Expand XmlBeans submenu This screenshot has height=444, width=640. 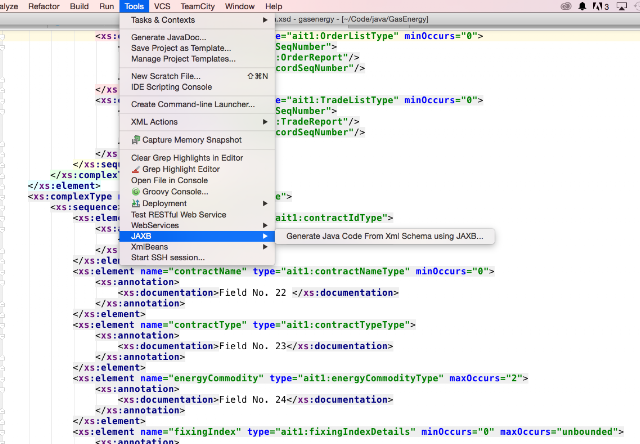pyautogui.click(x=198, y=247)
